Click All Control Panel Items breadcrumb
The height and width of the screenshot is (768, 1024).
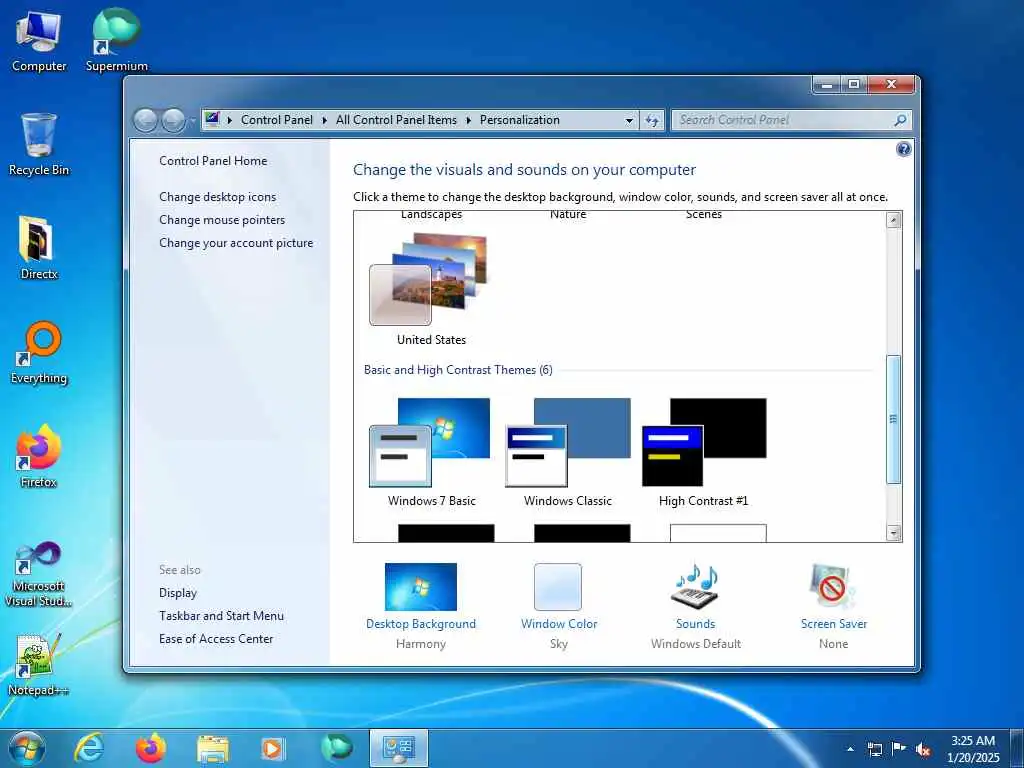396,120
